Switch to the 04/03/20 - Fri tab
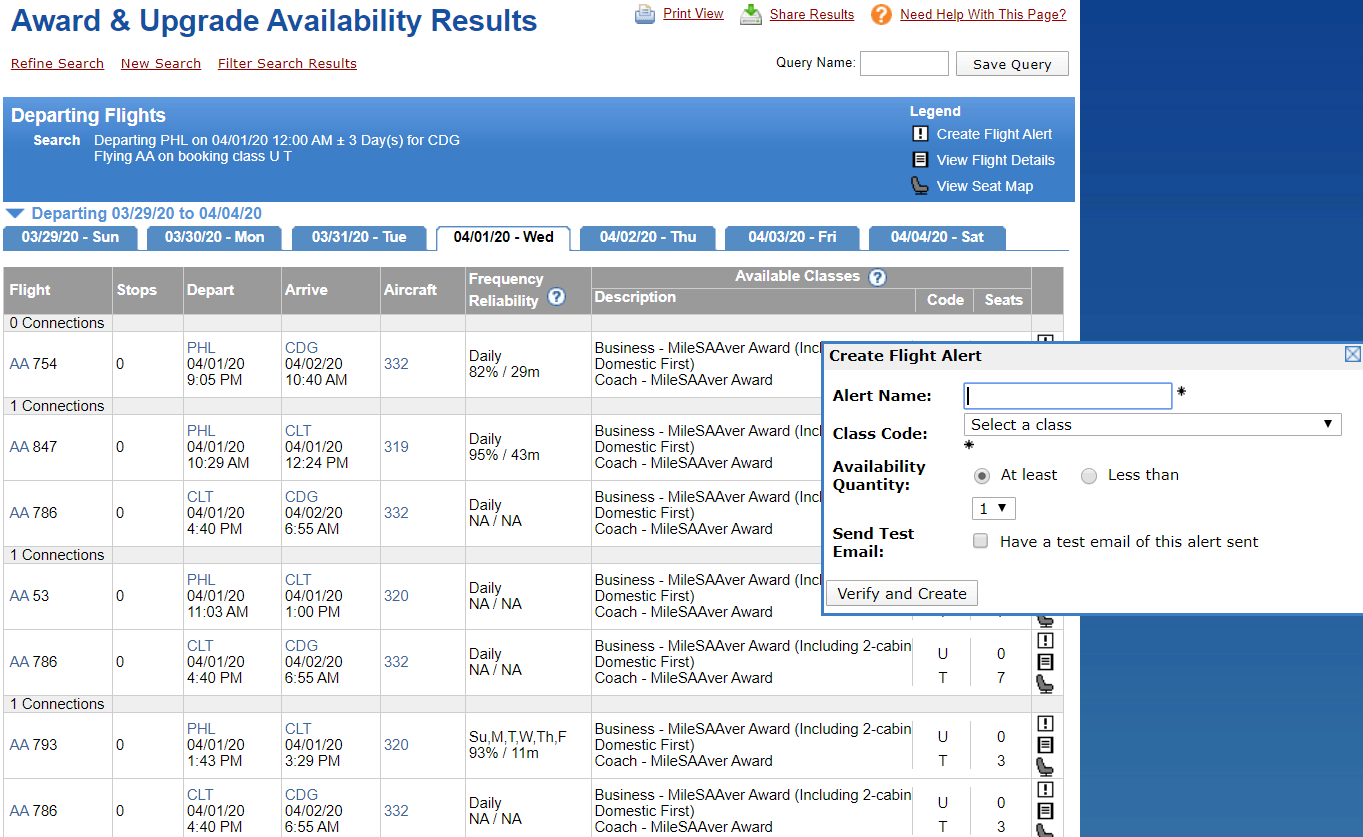Viewport: 1363px width, 837px height. click(792, 238)
